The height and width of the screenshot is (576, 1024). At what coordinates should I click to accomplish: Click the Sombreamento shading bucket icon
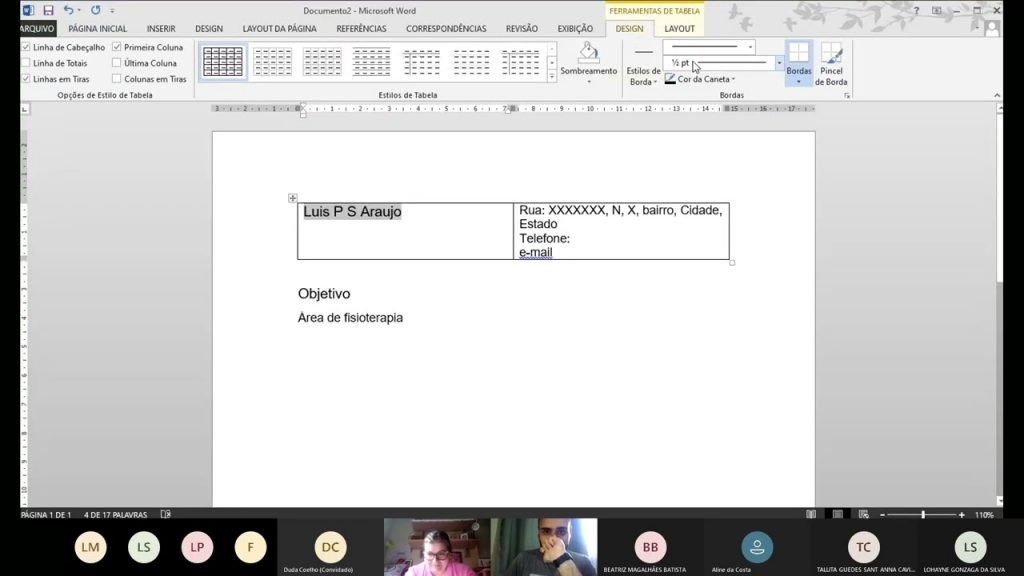pyautogui.click(x=588, y=53)
